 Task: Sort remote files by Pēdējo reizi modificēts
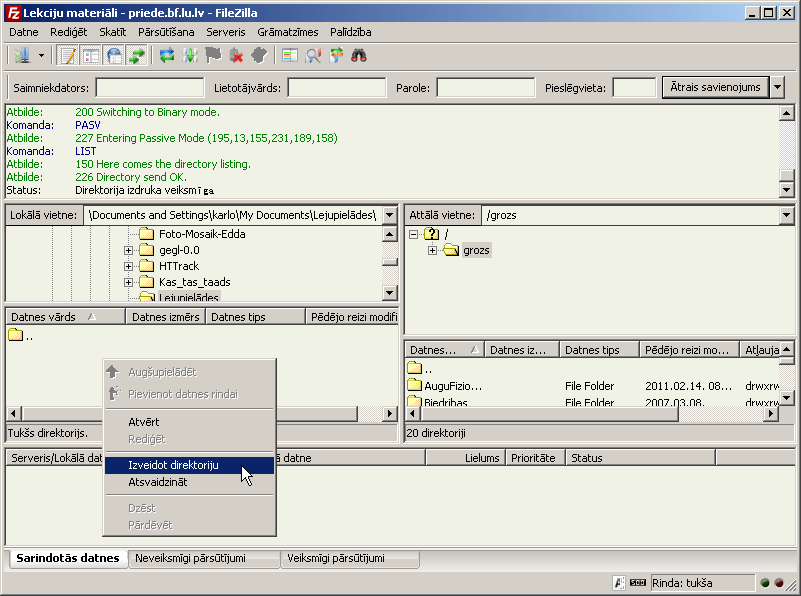(x=689, y=350)
